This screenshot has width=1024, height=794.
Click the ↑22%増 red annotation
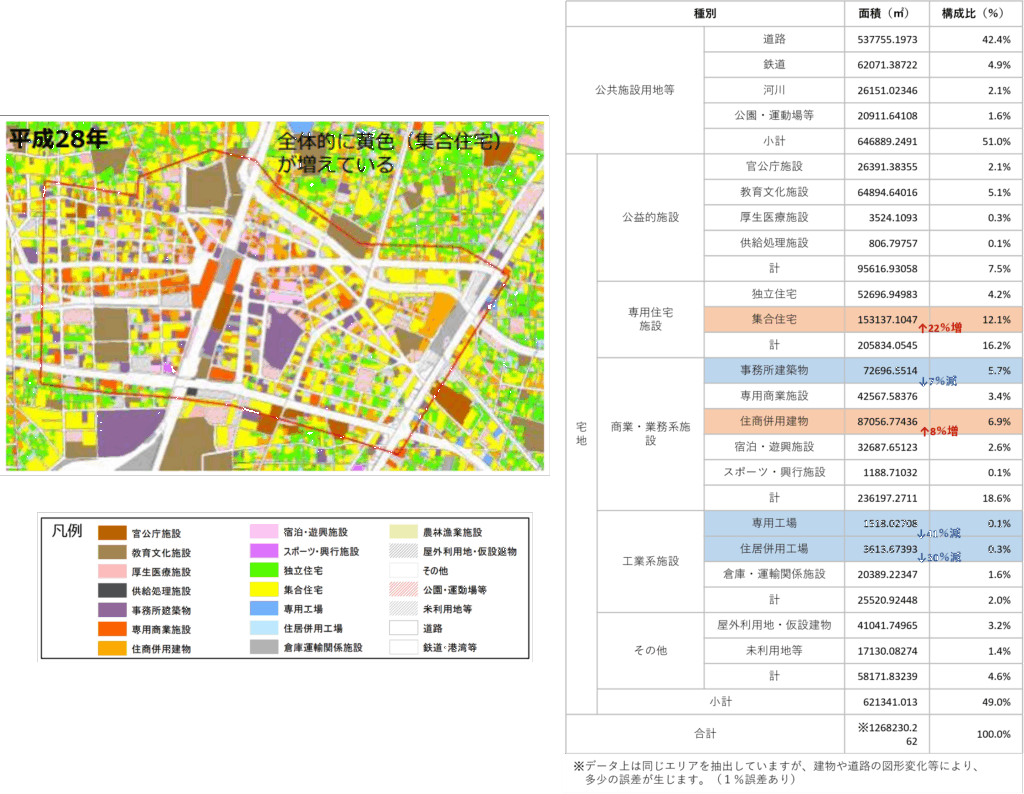coord(940,328)
